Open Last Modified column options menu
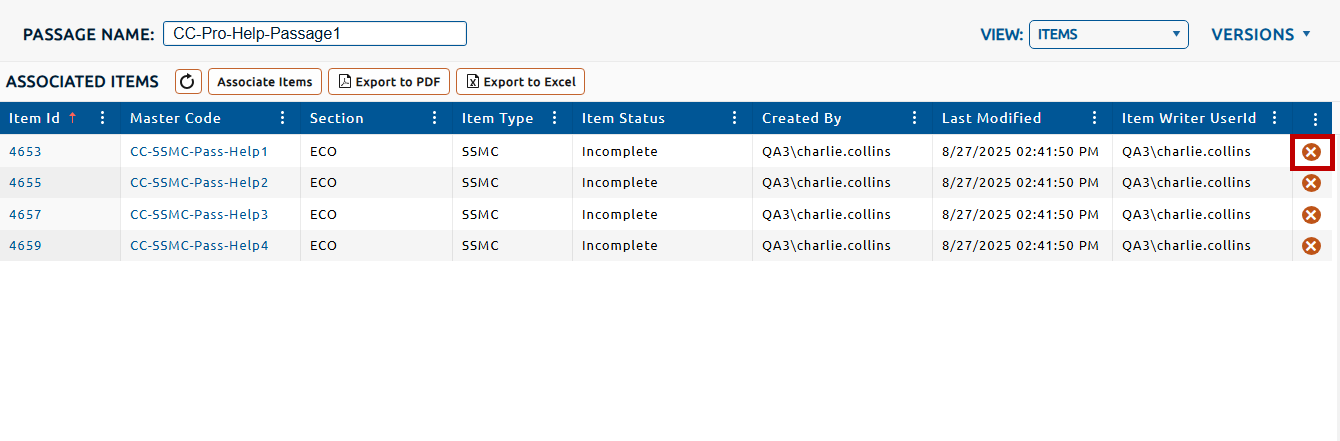 pos(1094,118)
